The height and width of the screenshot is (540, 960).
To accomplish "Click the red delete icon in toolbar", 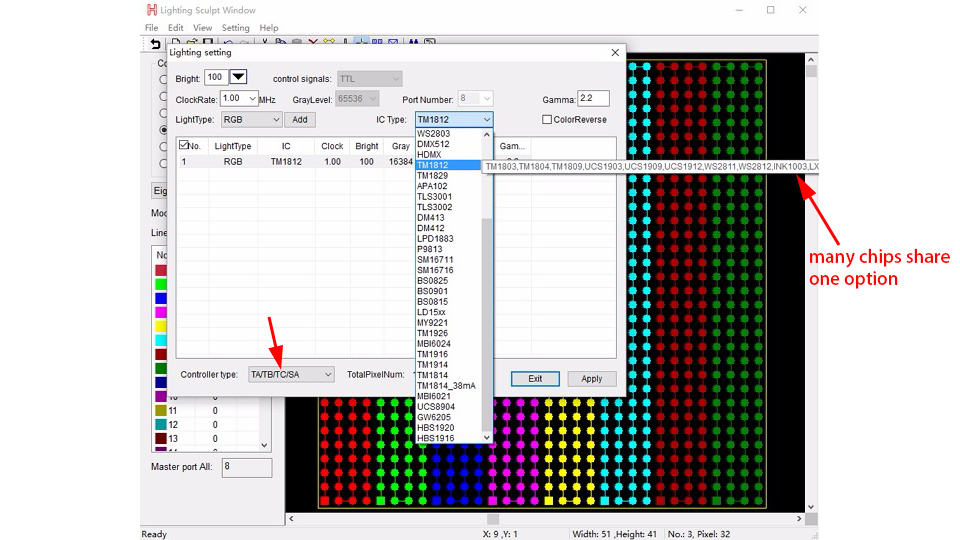I will [x=313, y=42].
